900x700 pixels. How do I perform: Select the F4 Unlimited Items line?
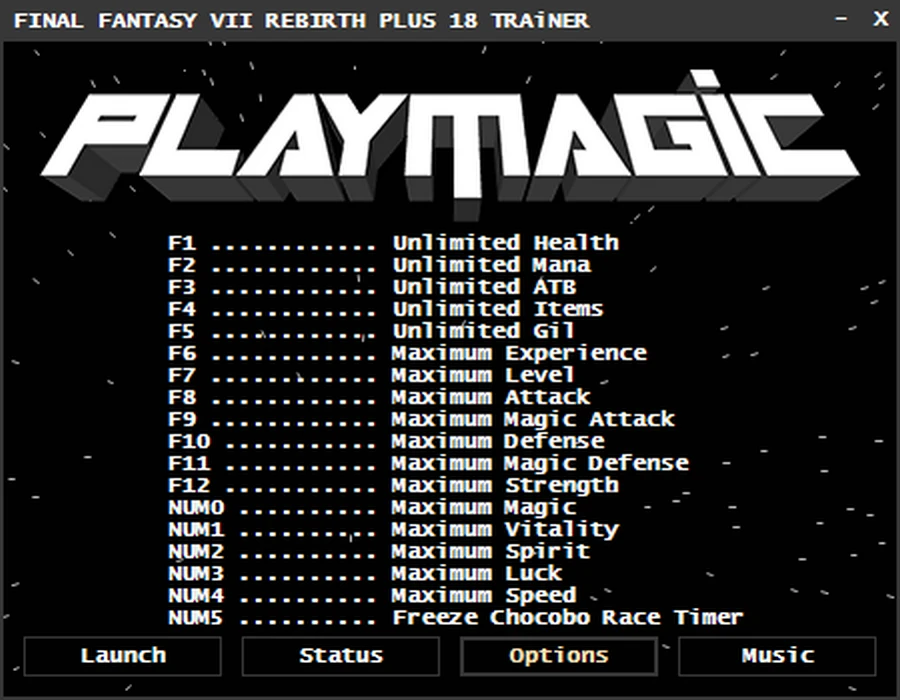click(386, 309)
